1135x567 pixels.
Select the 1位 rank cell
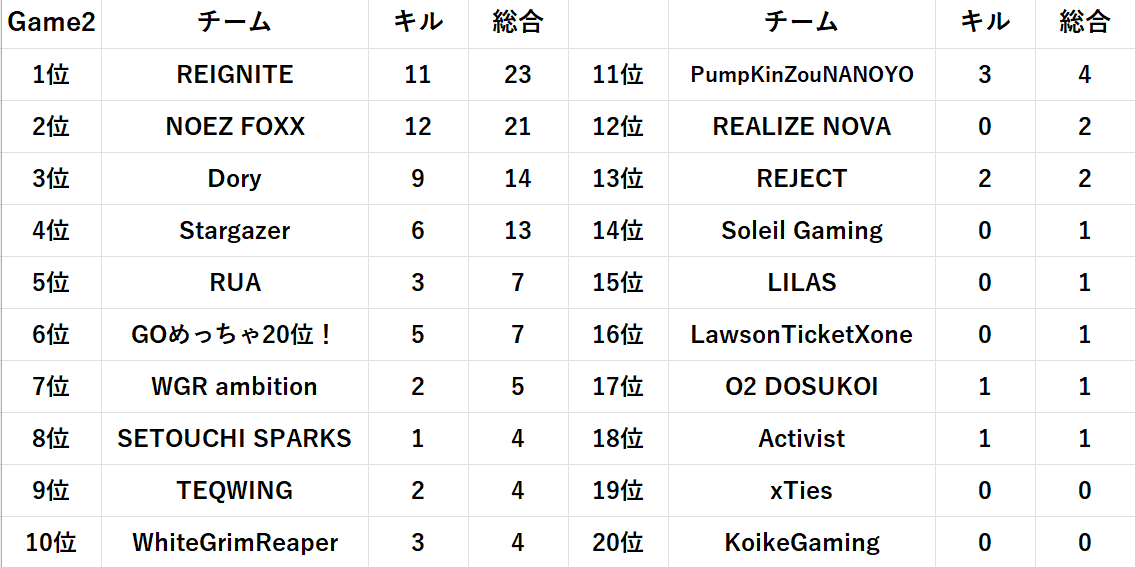coord(51,75)
